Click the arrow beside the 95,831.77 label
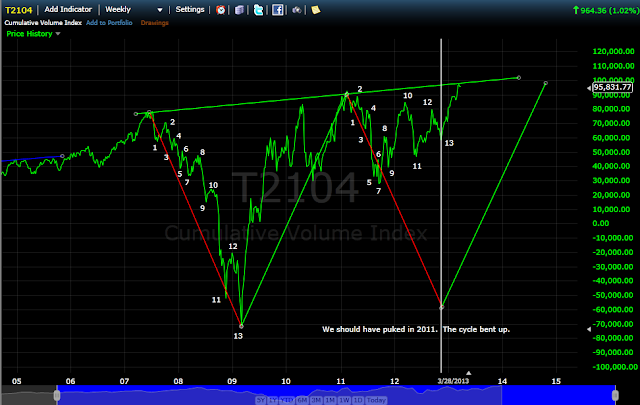The image size is (640, 405). coord(589,88)
